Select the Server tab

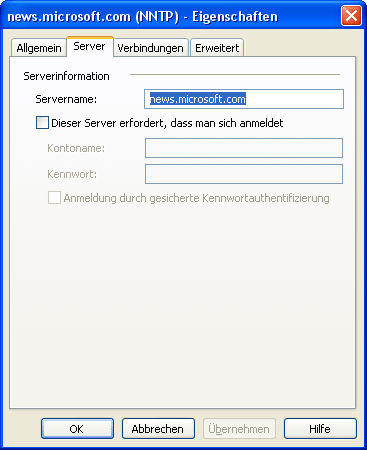(x=89, y=46)
